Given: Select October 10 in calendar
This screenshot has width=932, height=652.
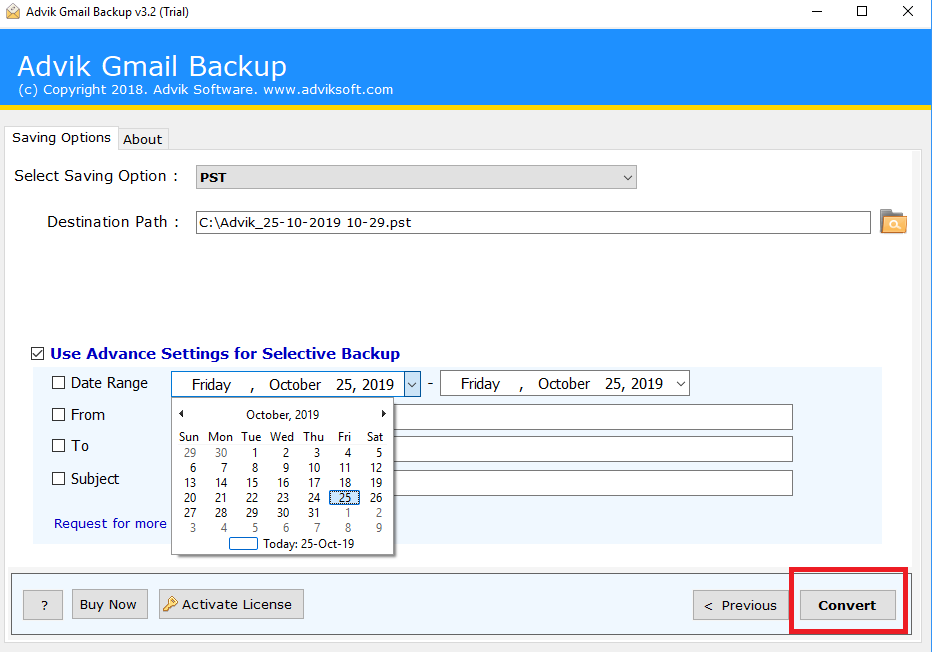Looking at the screenshot, I should click(314, 468).
